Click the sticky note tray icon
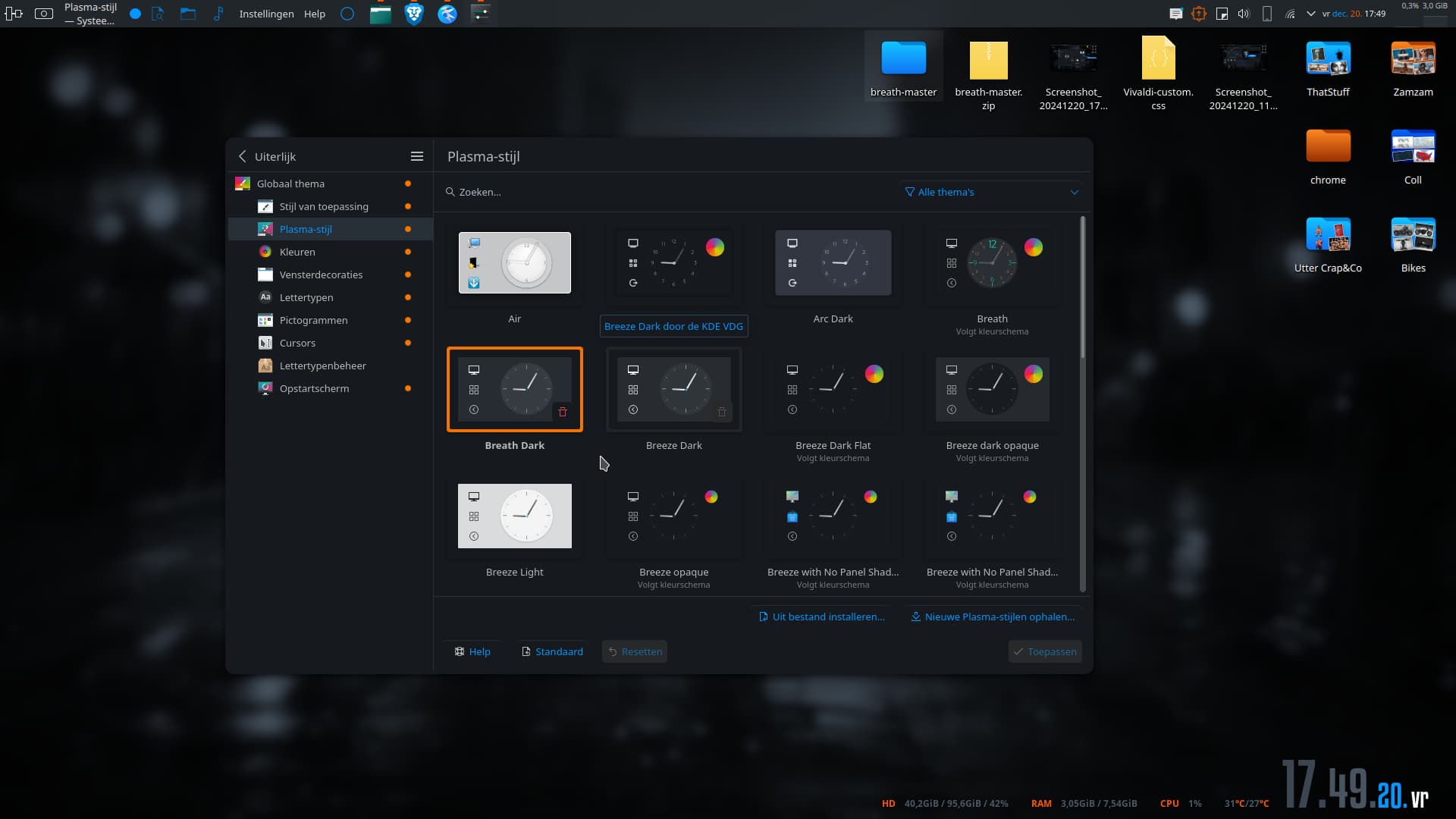1456x819 pixels. tap(1222, 14)
